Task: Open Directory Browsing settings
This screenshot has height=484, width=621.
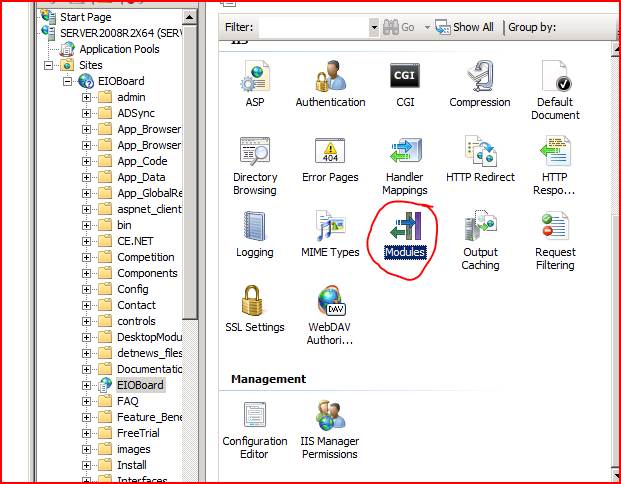Action: pyautogui.click(x=255, y=166)
